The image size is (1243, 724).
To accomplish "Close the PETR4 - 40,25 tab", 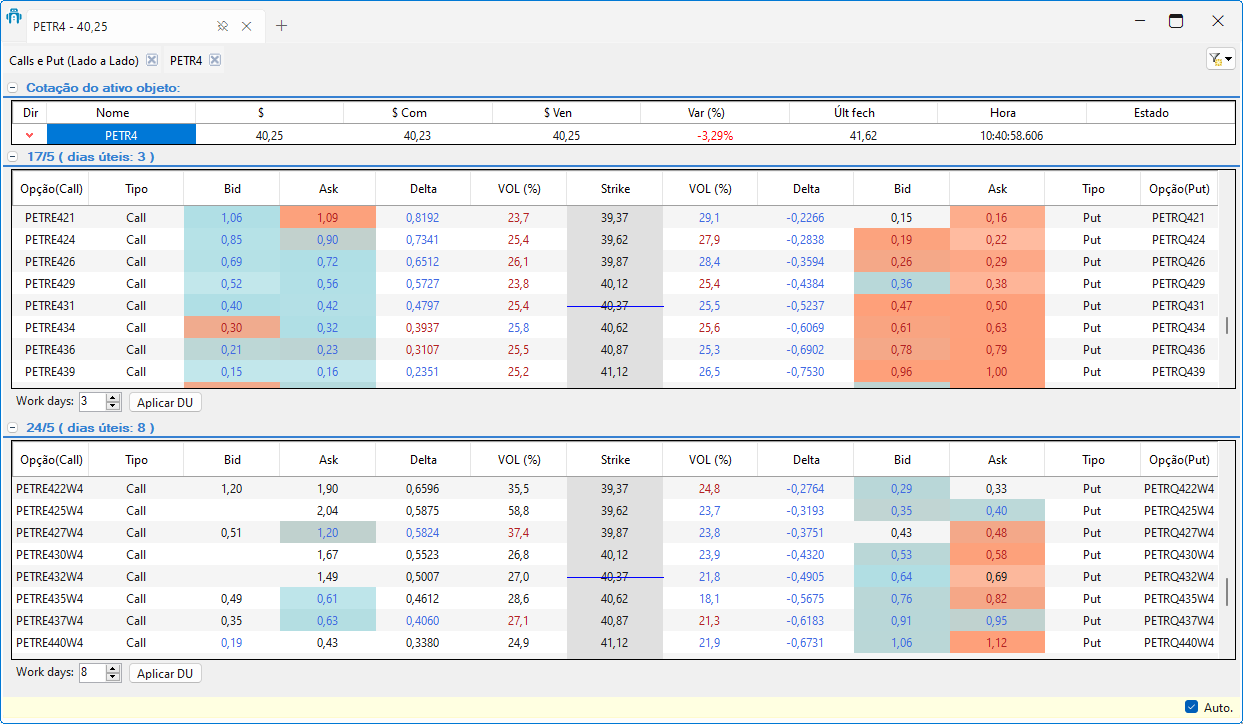I will 247,26.
